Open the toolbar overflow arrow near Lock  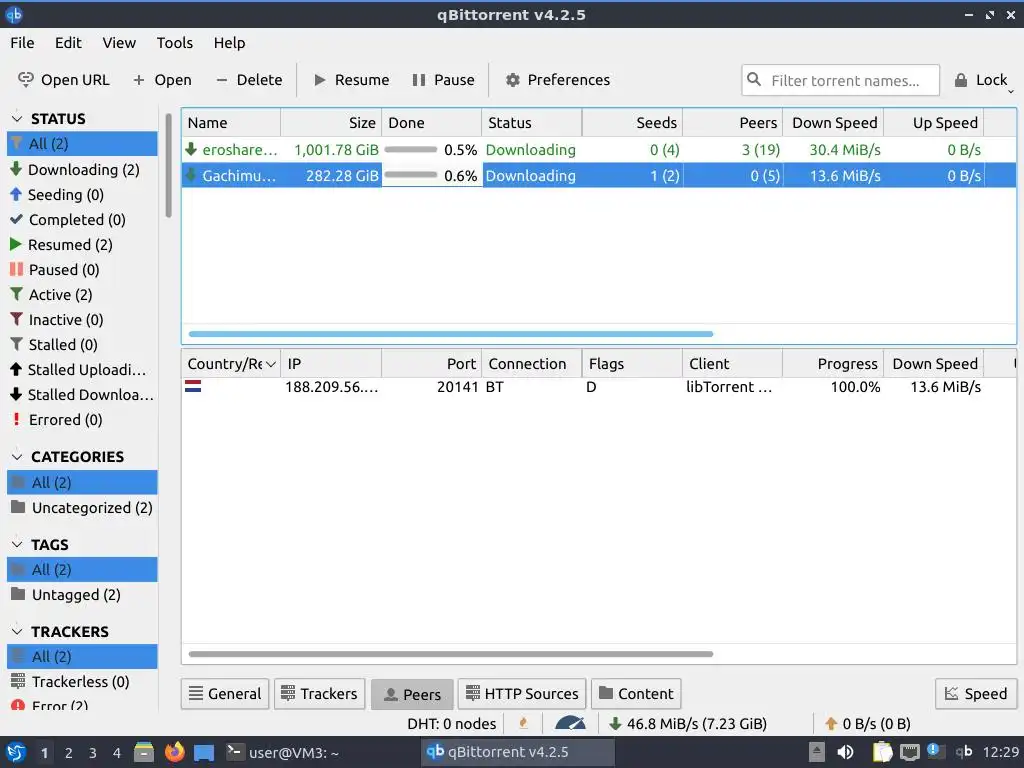[x=1011, y=91]
